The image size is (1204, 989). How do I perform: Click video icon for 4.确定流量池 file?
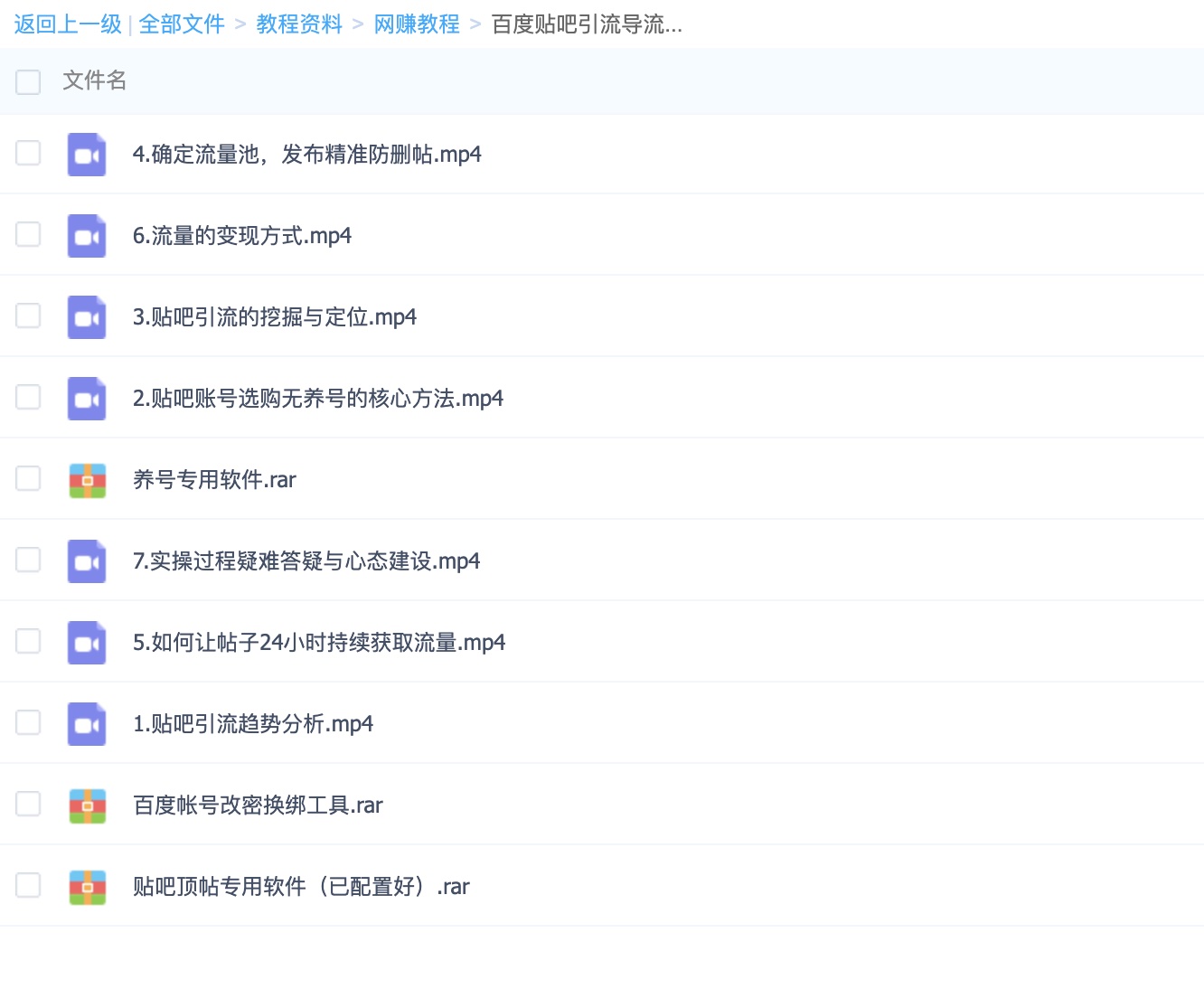tap(87, 155)
